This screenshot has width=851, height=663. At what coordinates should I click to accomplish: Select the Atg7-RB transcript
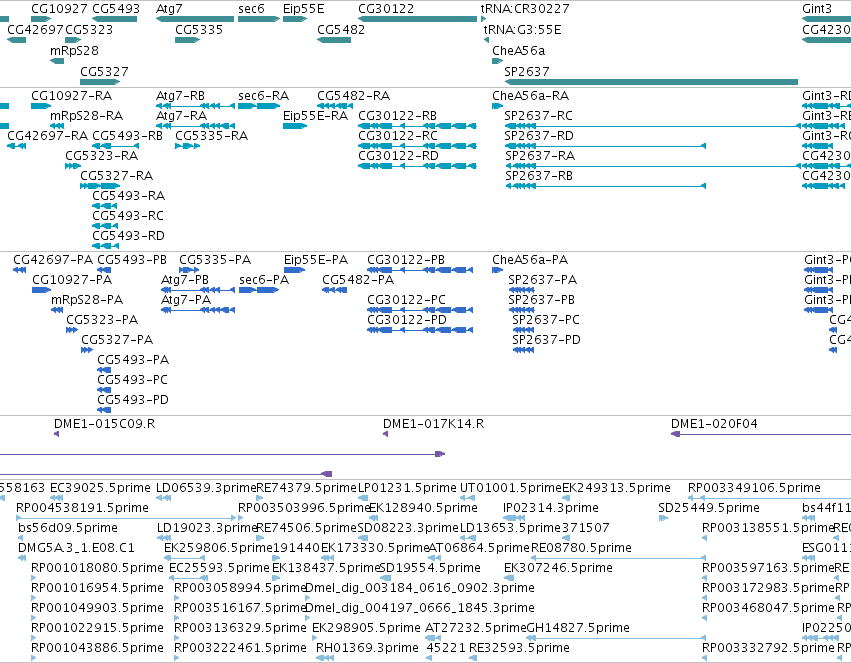[195, 106]
